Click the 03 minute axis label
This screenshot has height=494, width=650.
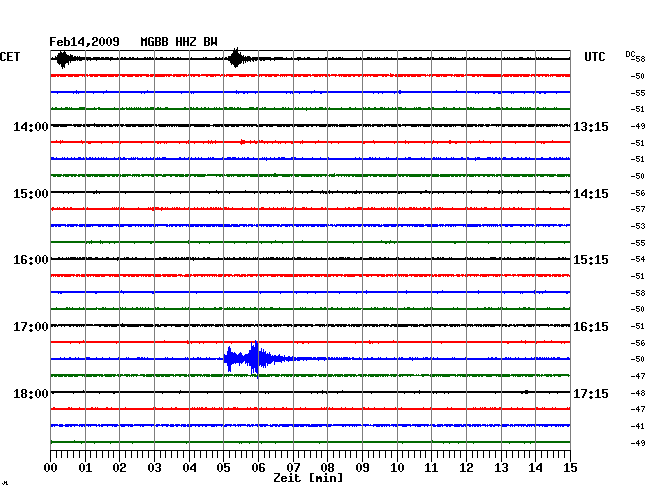coord(154,467)
